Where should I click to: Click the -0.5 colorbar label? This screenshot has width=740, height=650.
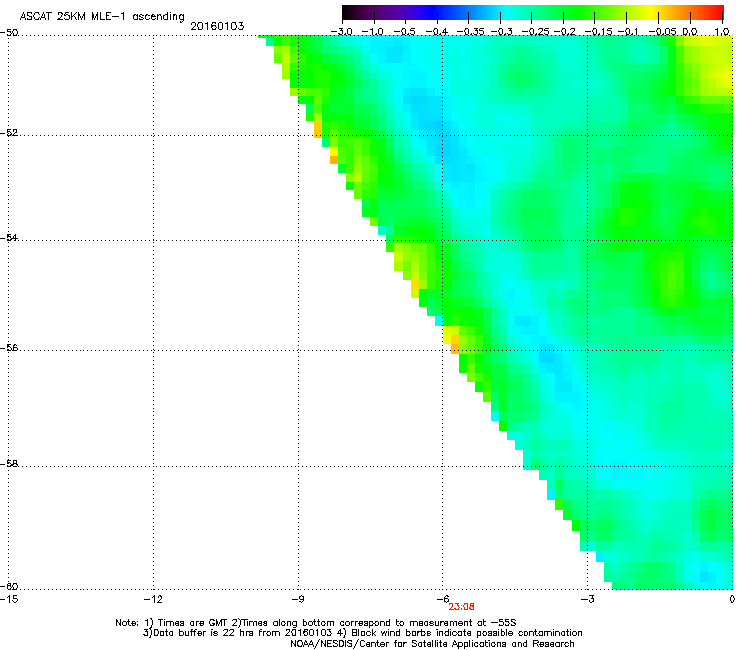tap(404, 32)
